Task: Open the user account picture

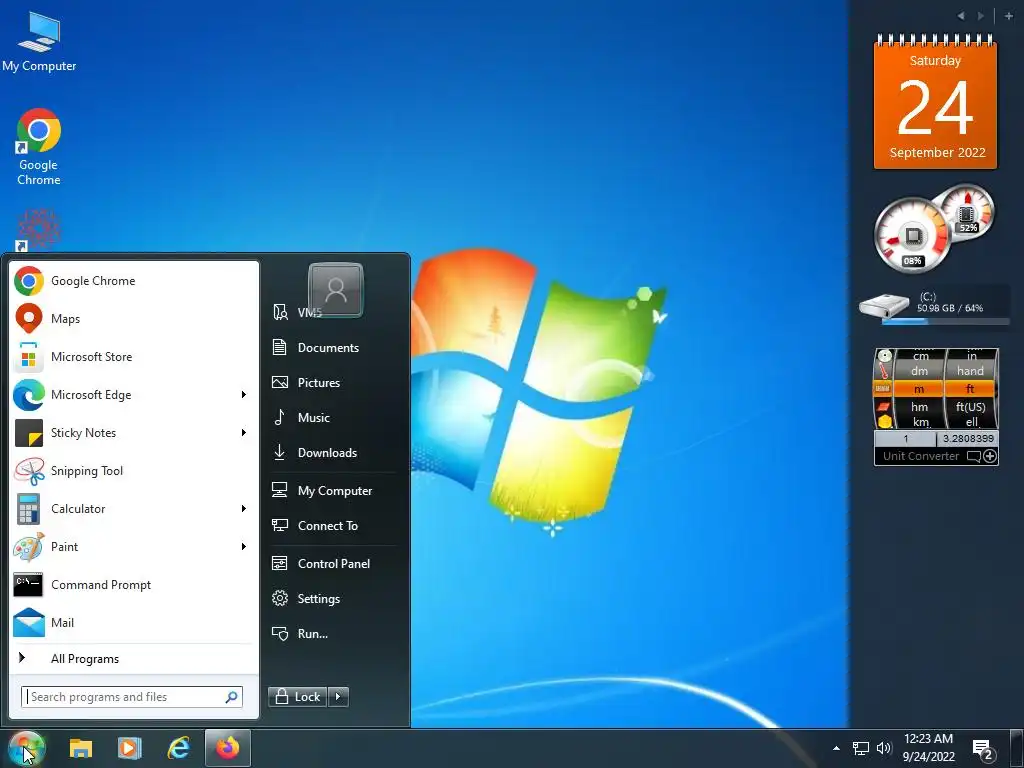Action: pyautogui.click(x=336, y=290)
